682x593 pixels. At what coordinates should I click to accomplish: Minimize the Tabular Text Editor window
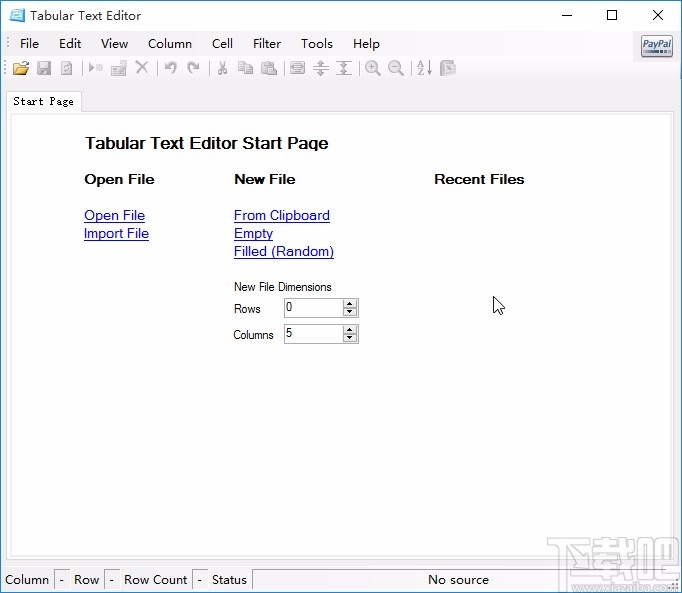[x=567, y=15]
